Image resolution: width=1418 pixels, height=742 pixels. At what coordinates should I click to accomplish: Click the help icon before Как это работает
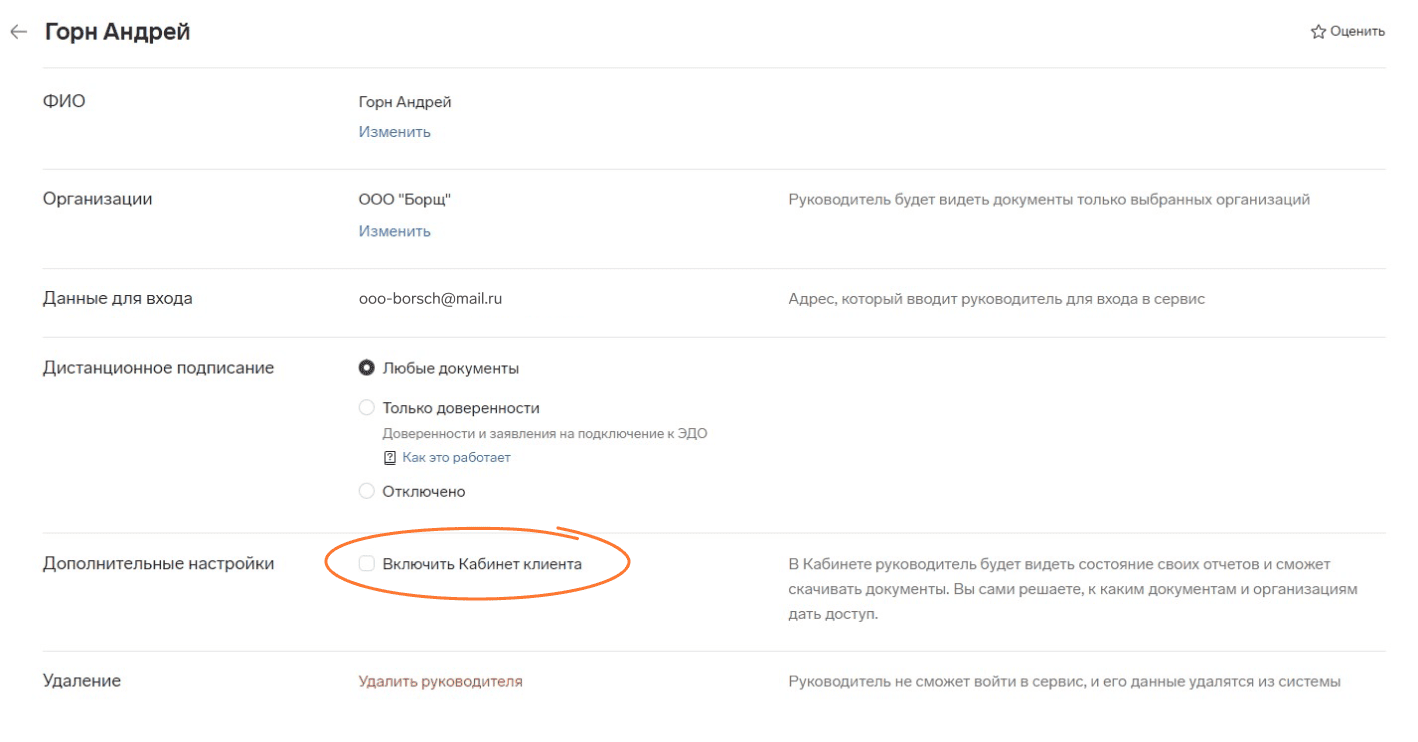[390, 458]
